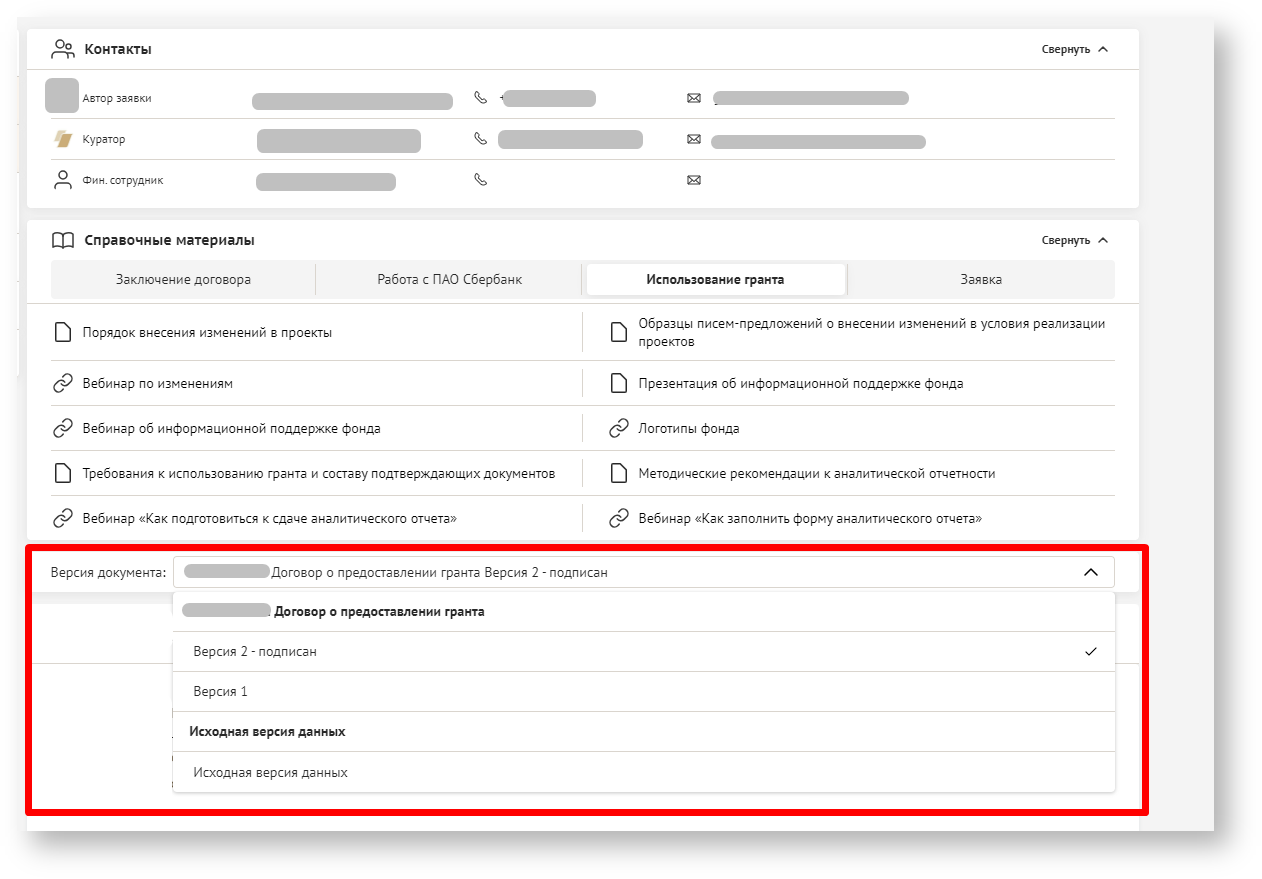The height and width of the screenshot is (879, 1262).
Task: Collapse the Справочные материалы section
Action: pyautogui.click(x=1075, y=240)
